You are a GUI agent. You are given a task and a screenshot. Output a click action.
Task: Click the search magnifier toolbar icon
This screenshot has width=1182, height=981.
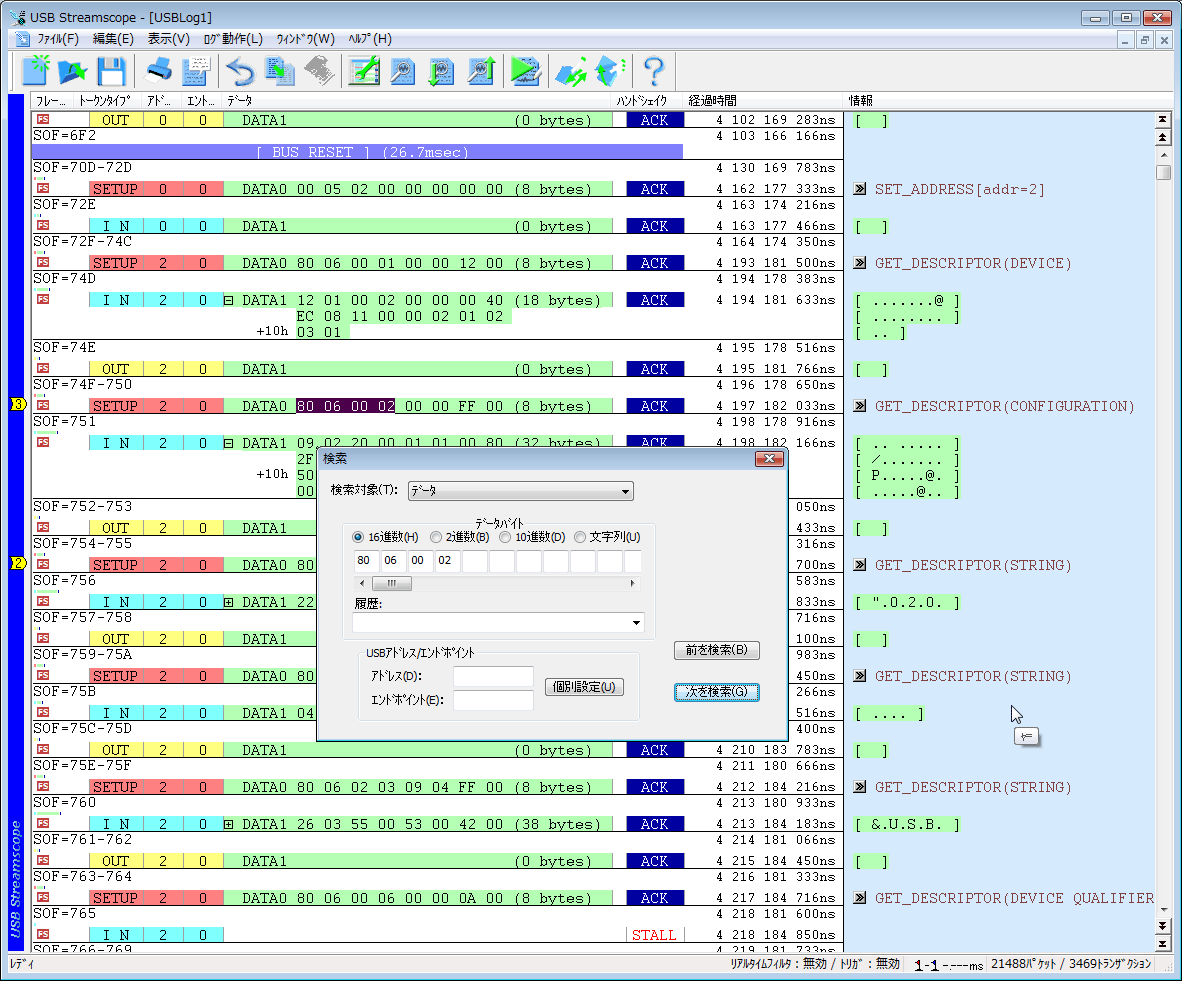[x=403, y=72]
